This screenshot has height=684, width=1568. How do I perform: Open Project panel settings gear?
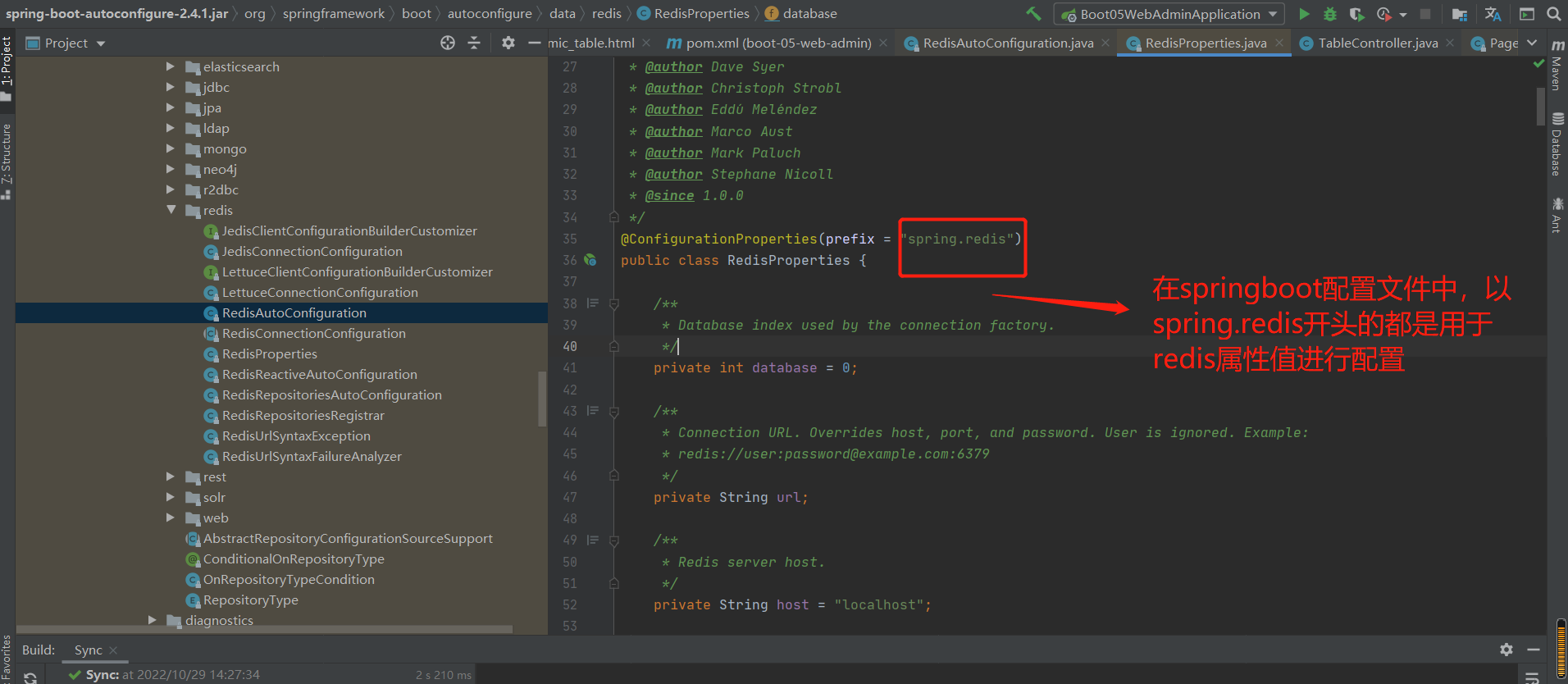[508, 43]
